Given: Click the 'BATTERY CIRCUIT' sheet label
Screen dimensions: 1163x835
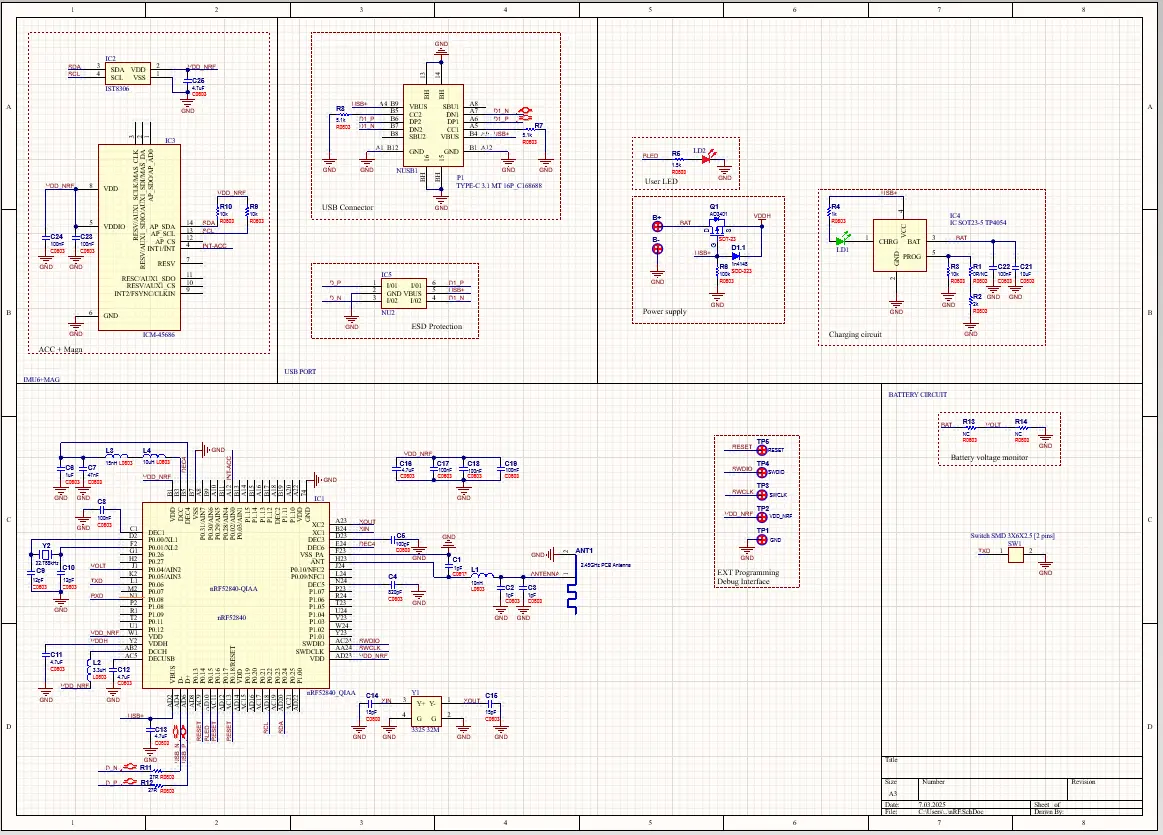Looking at the screenshot, I should click(917, 395).
